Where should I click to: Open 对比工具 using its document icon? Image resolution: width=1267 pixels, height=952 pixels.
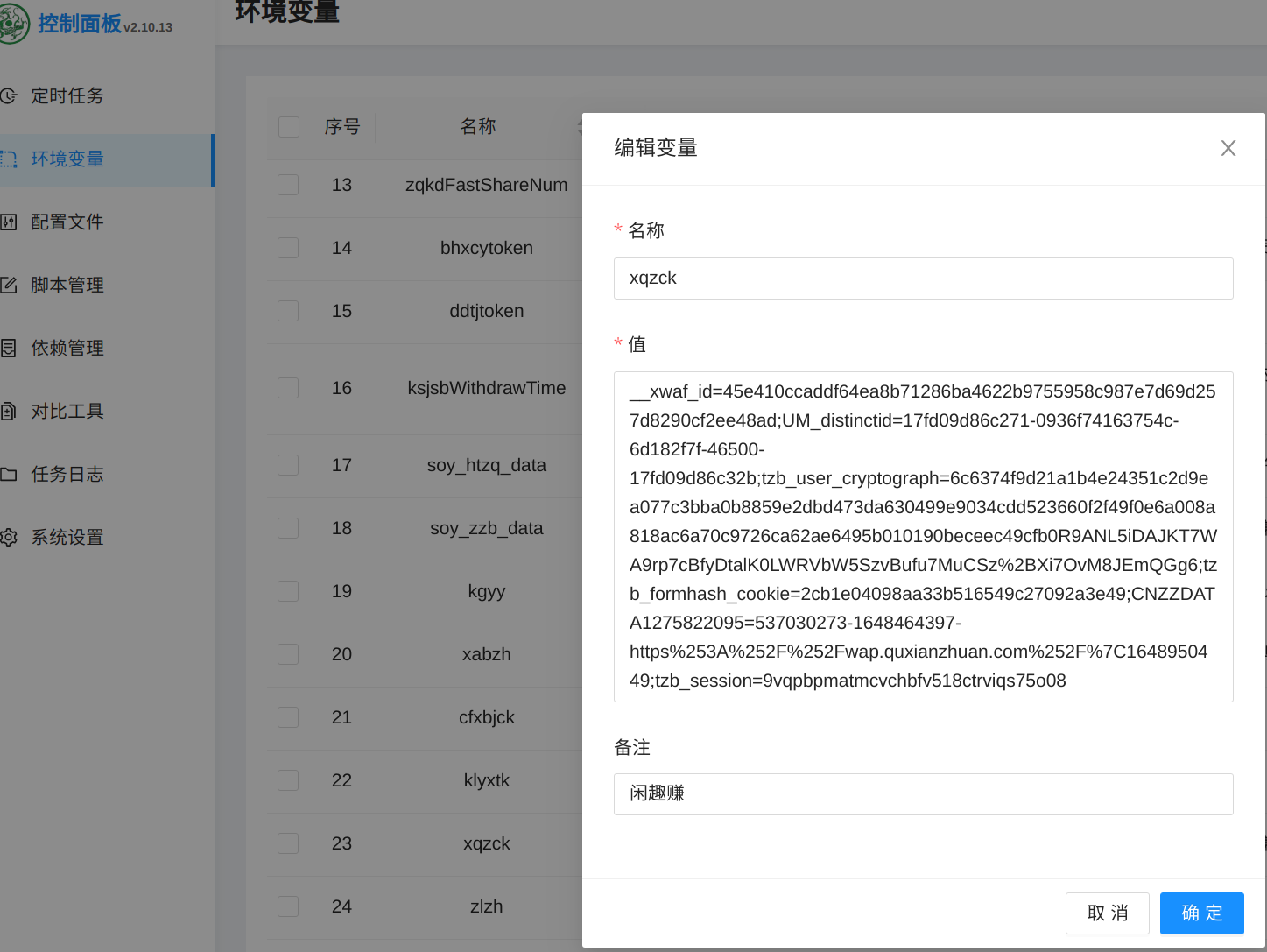(11, 411)
